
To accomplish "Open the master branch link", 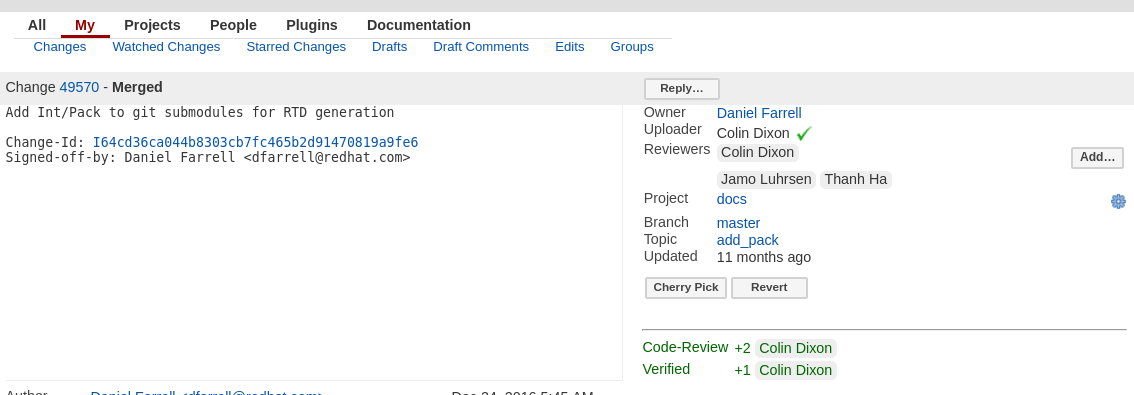I will (x=738, y=223).
